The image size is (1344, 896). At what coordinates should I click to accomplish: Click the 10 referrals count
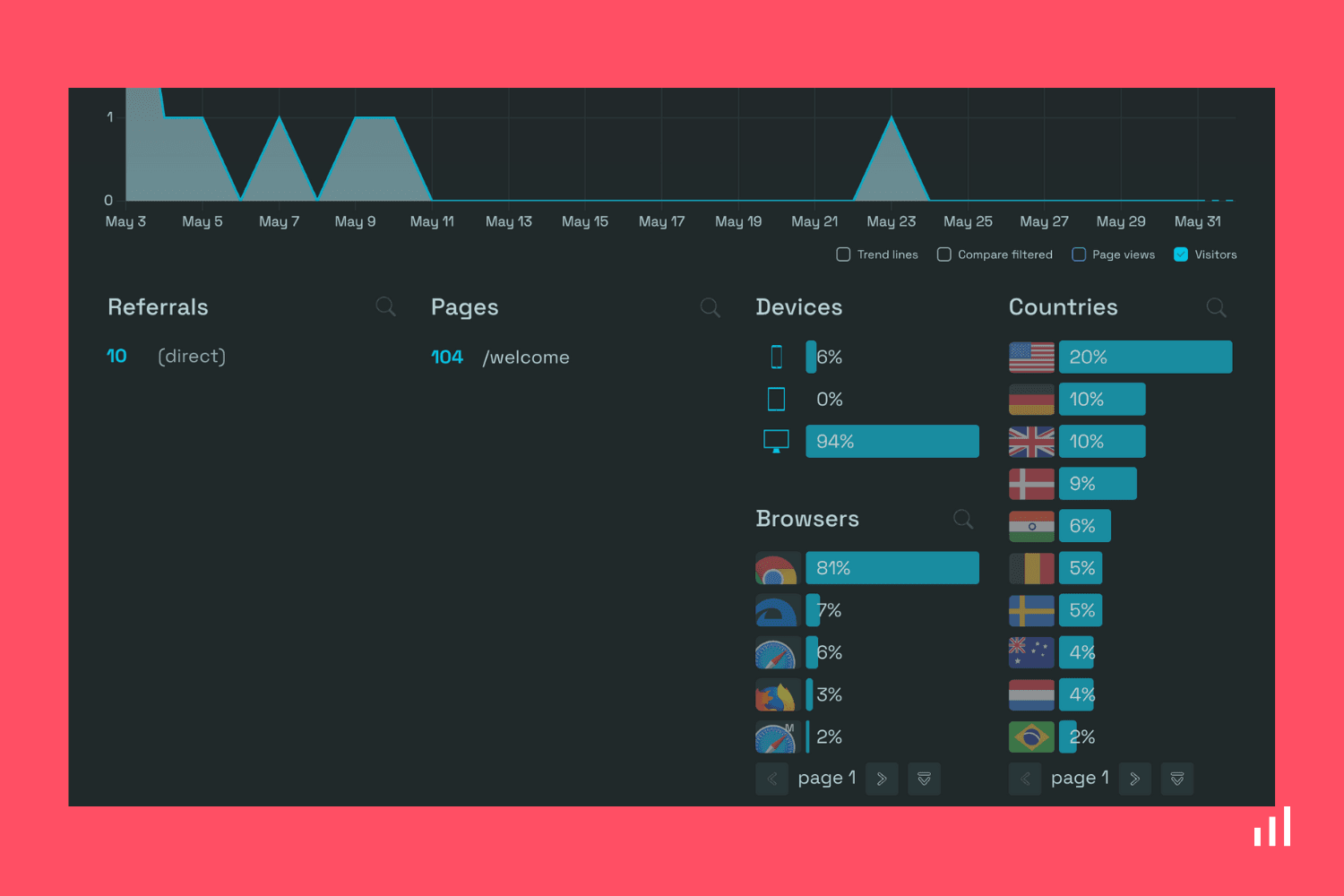point(116,357)
